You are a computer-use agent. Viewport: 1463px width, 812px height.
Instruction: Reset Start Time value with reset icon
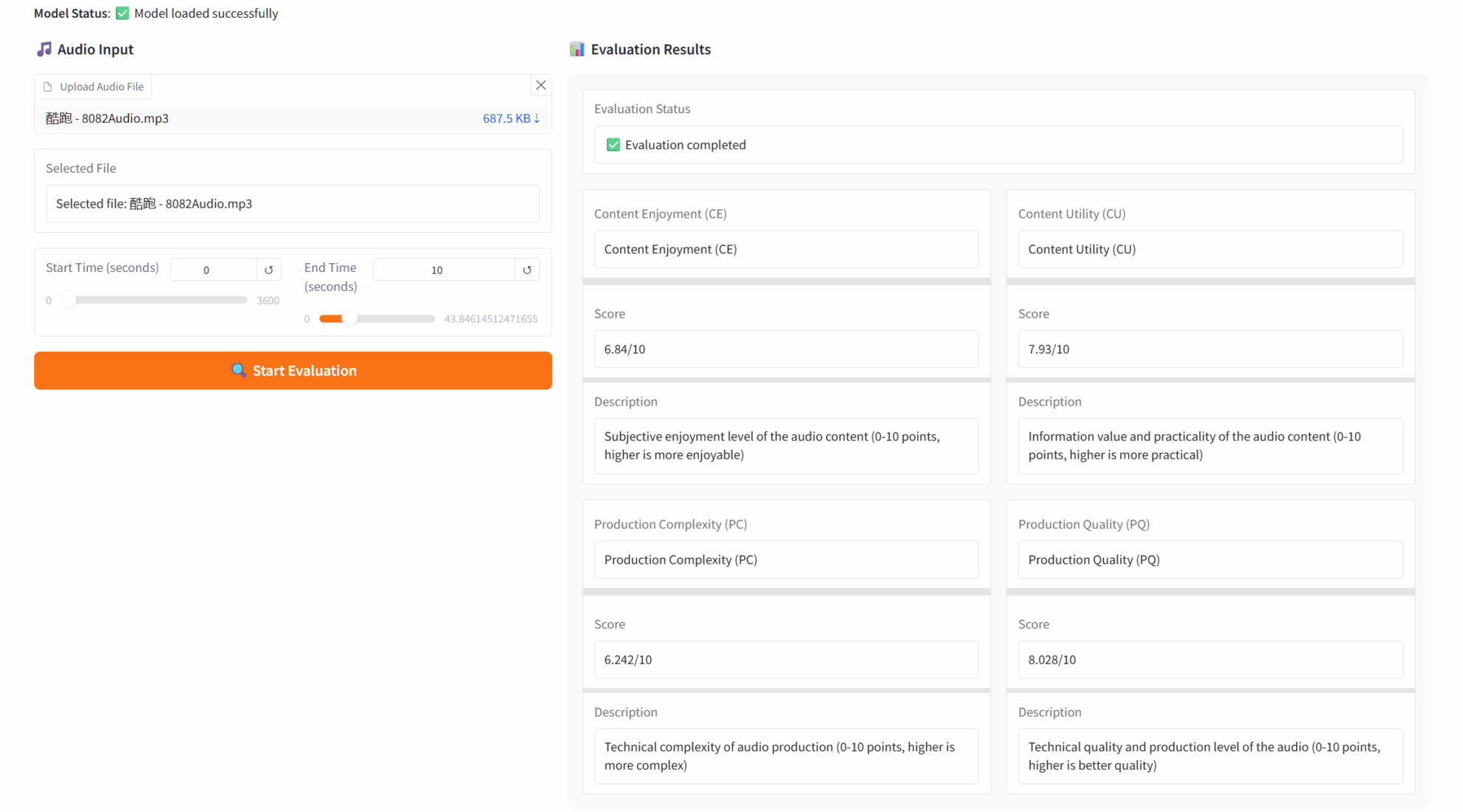coord(269,270)
